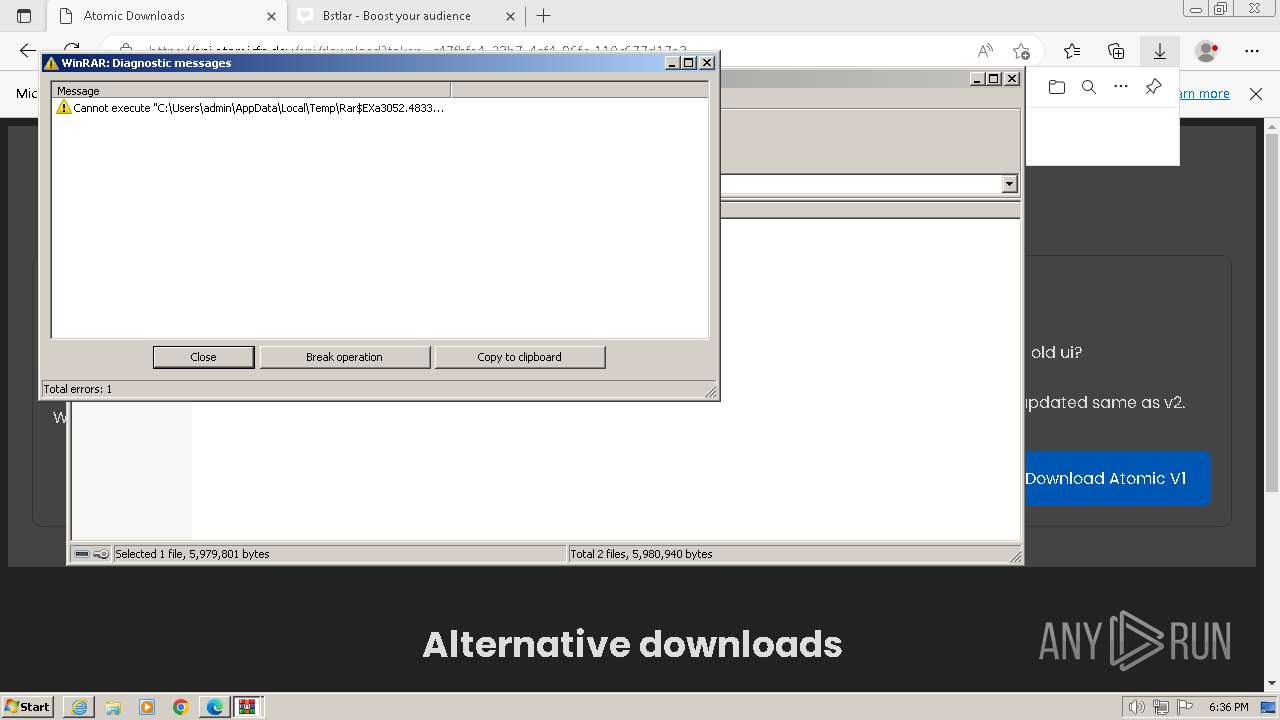Open Edge Settings and more menu

pos(1252,51)
